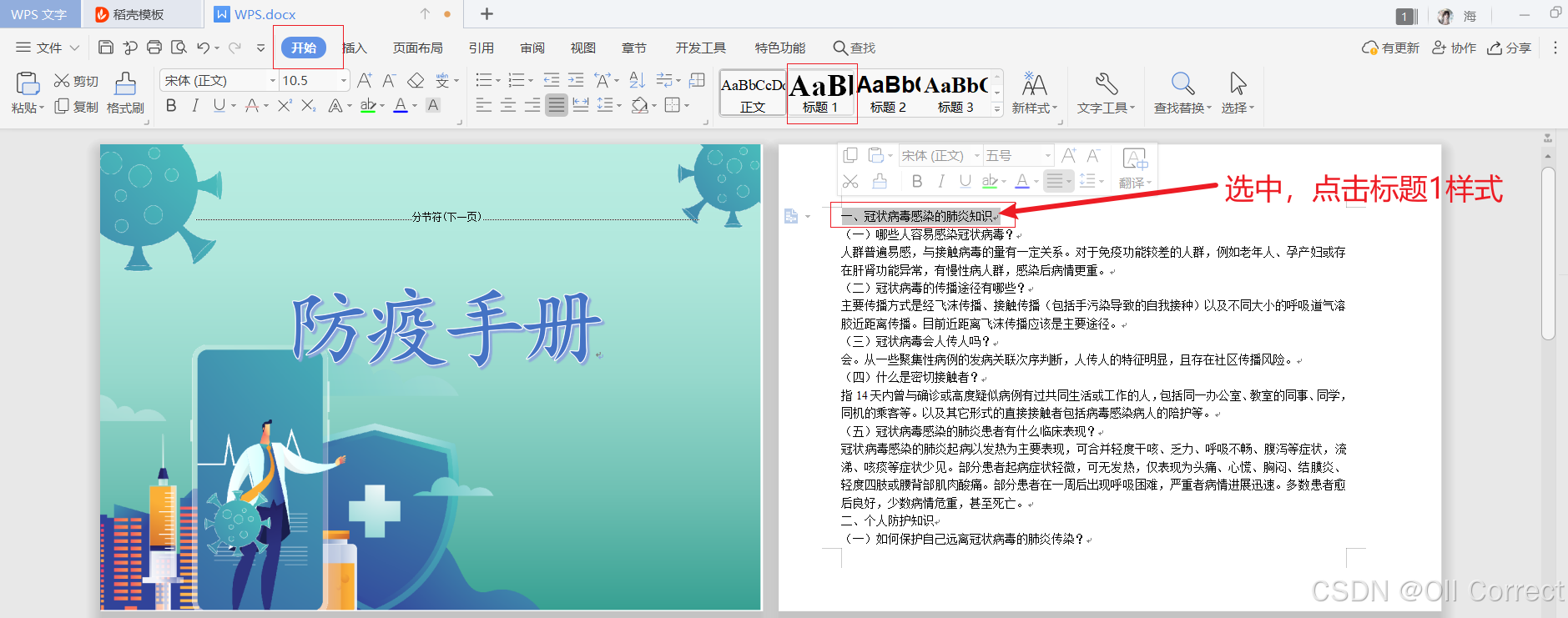Increase font size with the A+ icon

365,80
